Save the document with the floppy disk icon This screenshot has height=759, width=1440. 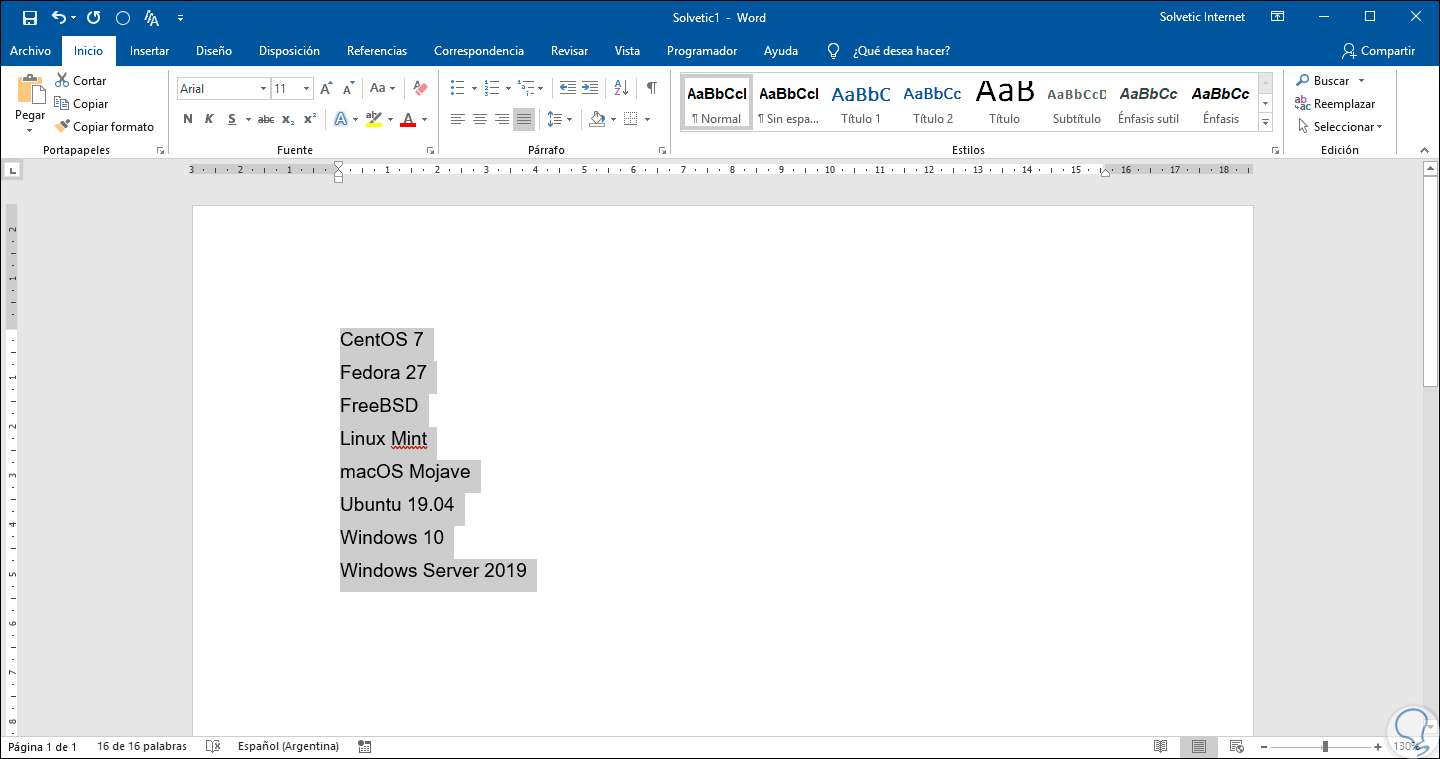(30, 17)
